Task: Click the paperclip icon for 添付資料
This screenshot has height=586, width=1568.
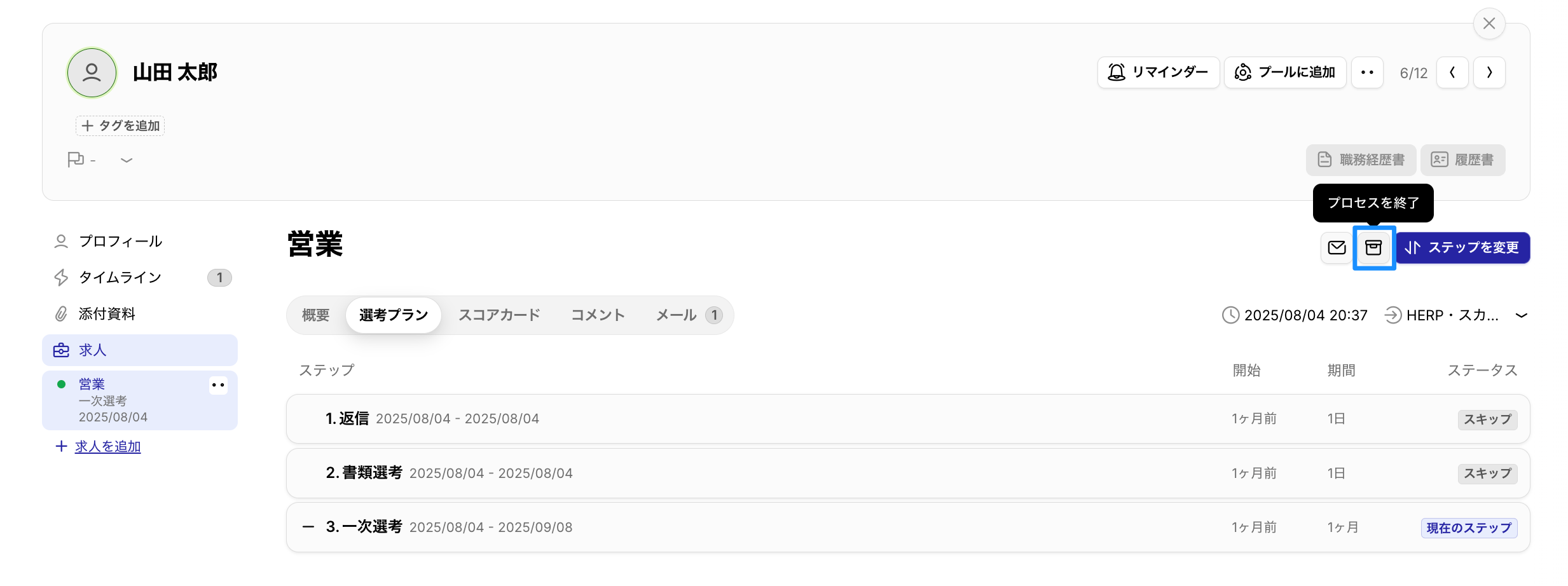Action: tap(61, 313)
